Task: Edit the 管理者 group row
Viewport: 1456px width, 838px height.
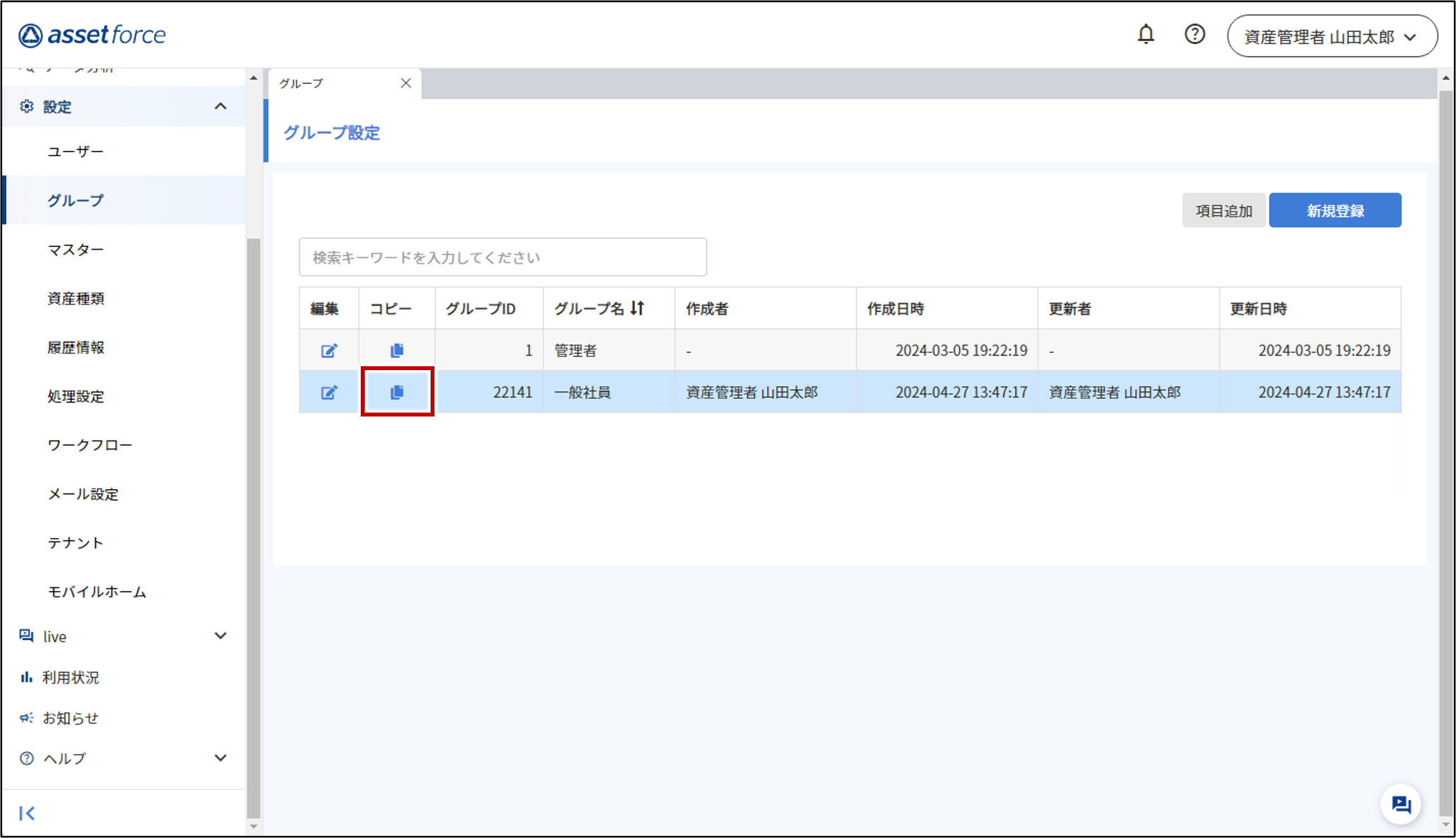Action: (x=329, y=351)
